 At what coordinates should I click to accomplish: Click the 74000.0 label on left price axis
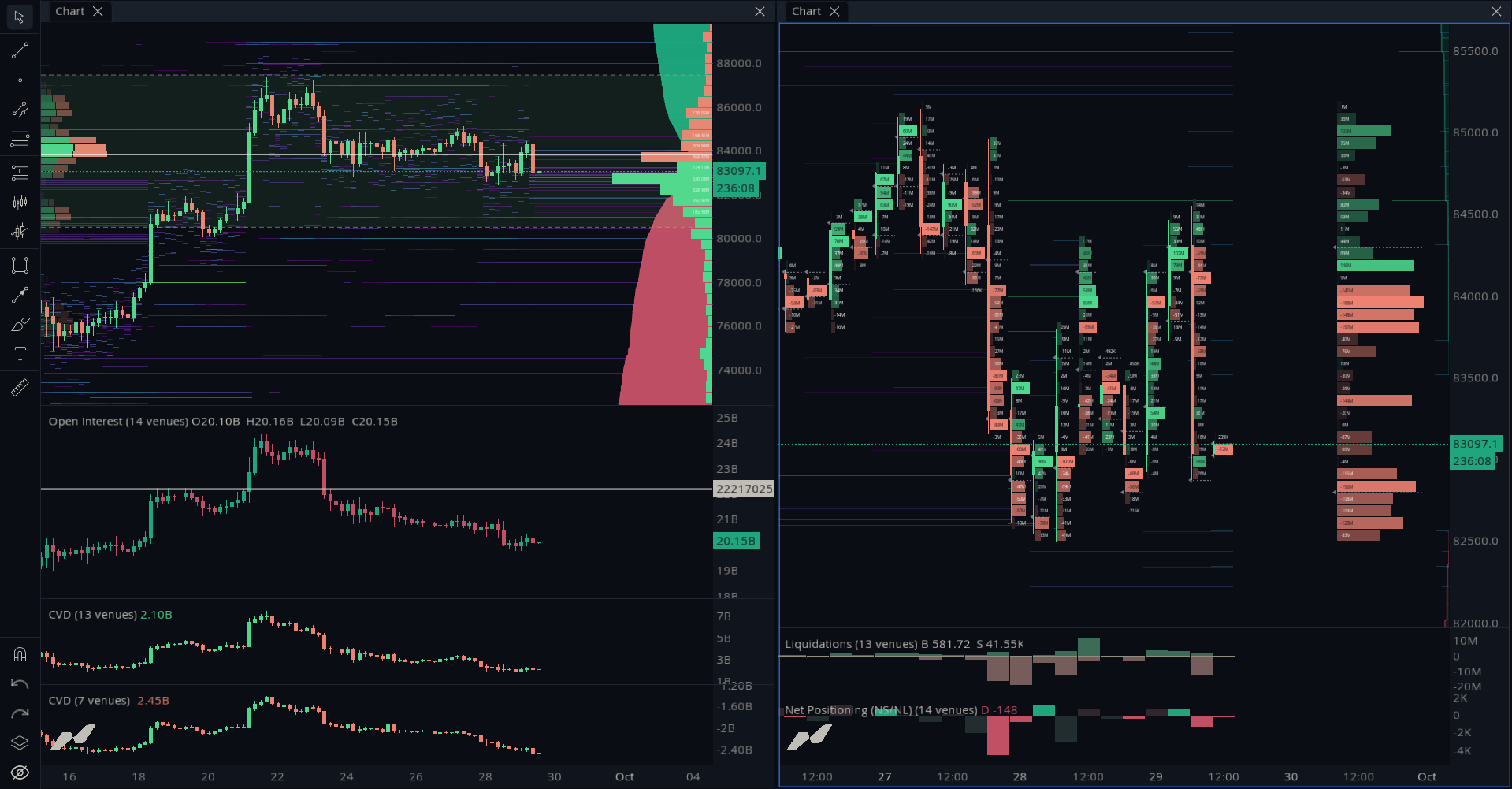click(739, 370)
